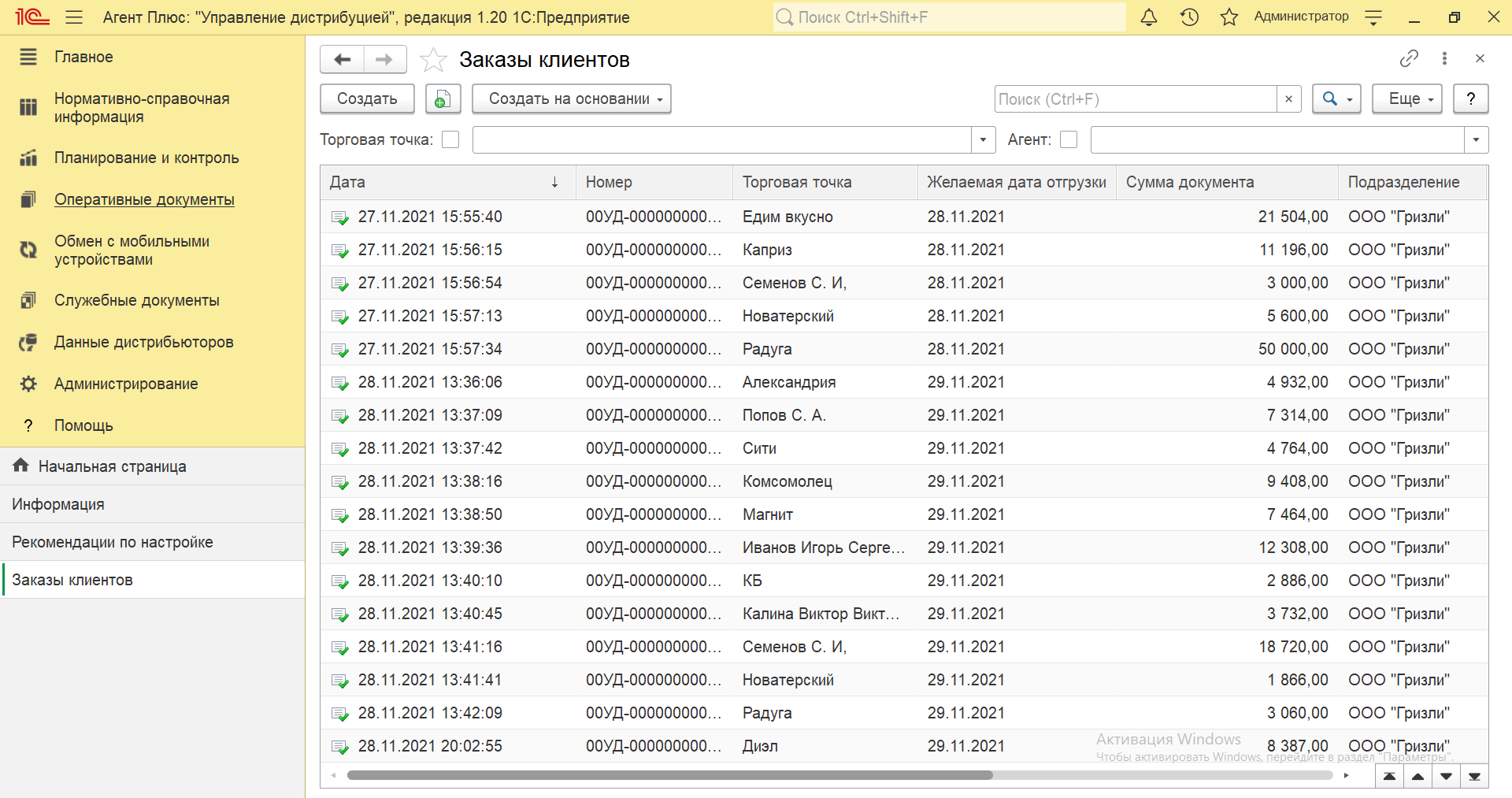Open the notifications bell icon
The image size is (1512, 798).
click(1149, 17)
